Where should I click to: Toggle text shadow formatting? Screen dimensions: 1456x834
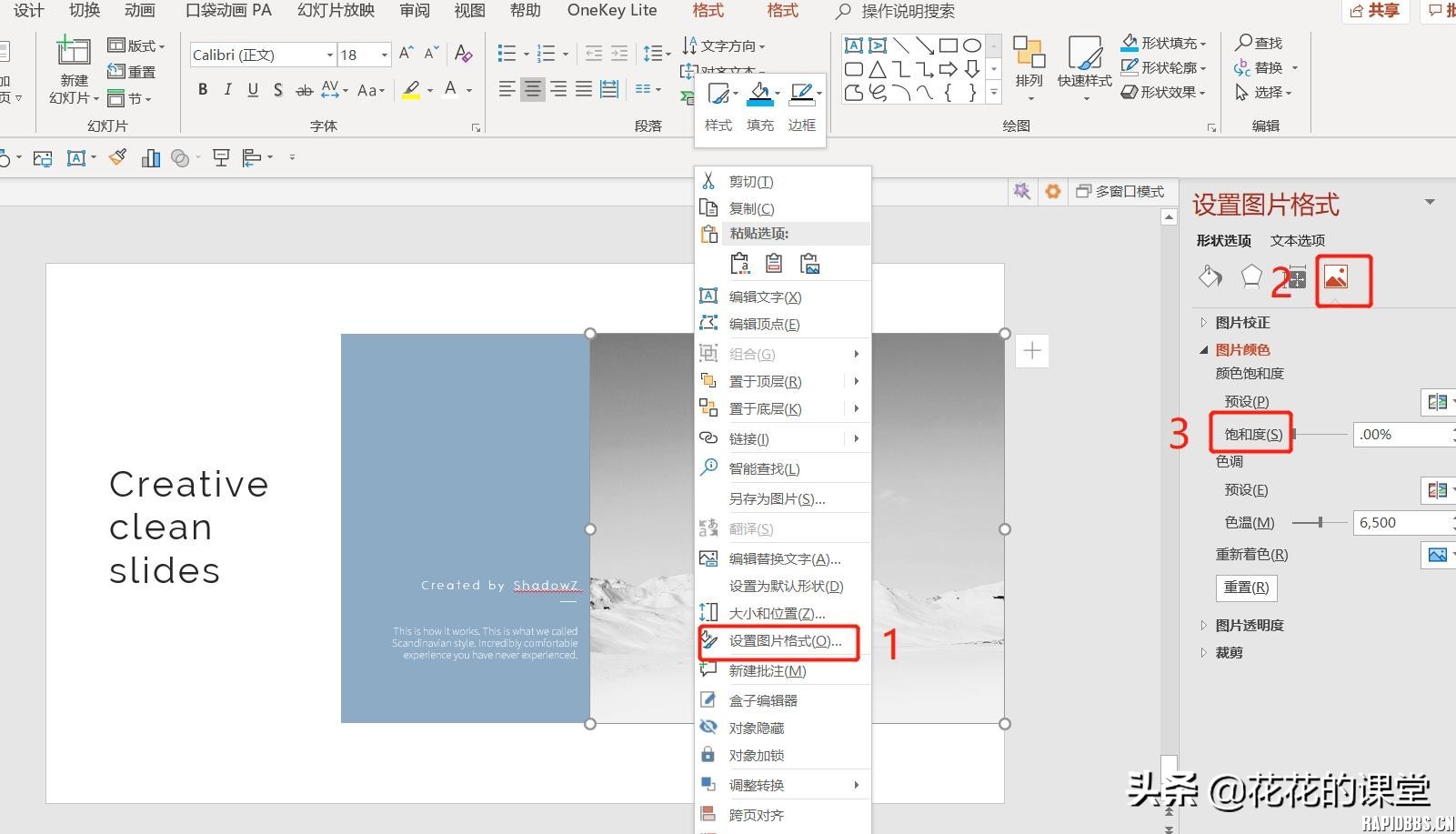tap(277, 89)
